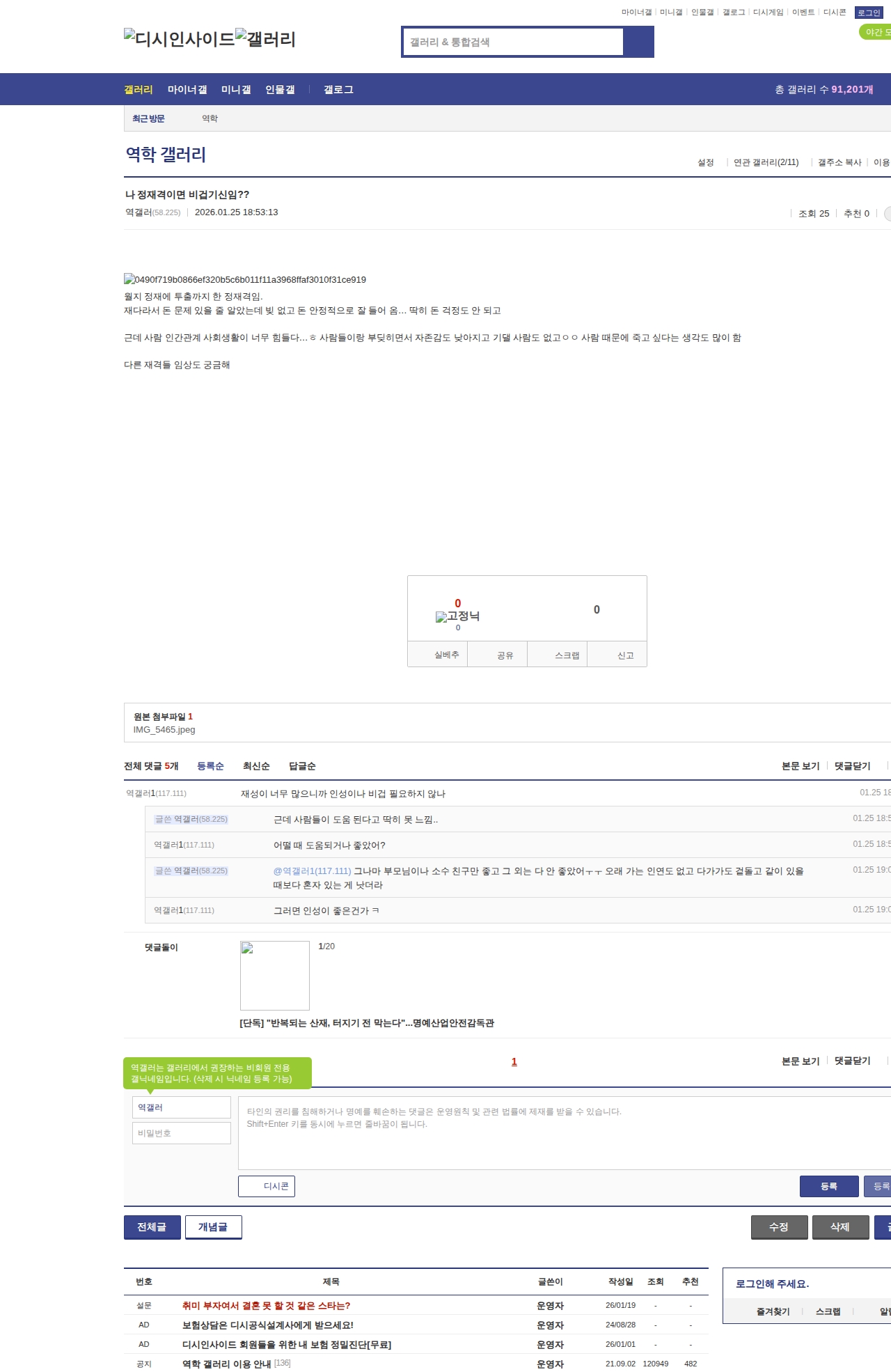Open 즐겨찾기 in the login box
Viewport: 891px width, 1372px height.
click(x=773, y=1312)
